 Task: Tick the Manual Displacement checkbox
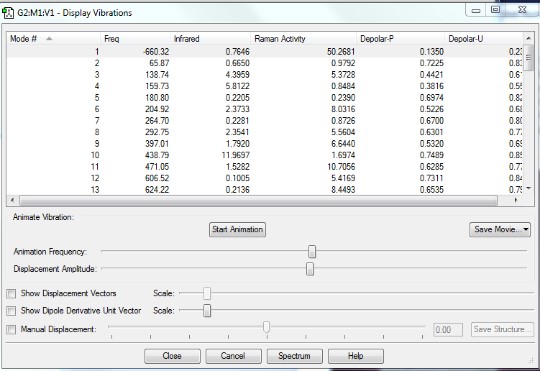pyautogui.click(x=11, y=330)
